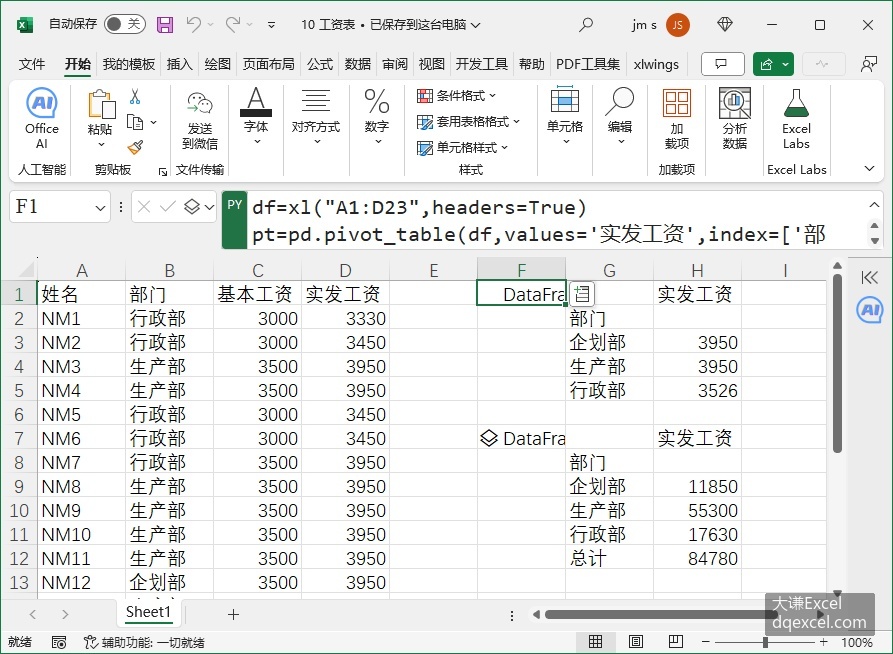Save the workbook with the disk icon

click(x=165, y=24)
